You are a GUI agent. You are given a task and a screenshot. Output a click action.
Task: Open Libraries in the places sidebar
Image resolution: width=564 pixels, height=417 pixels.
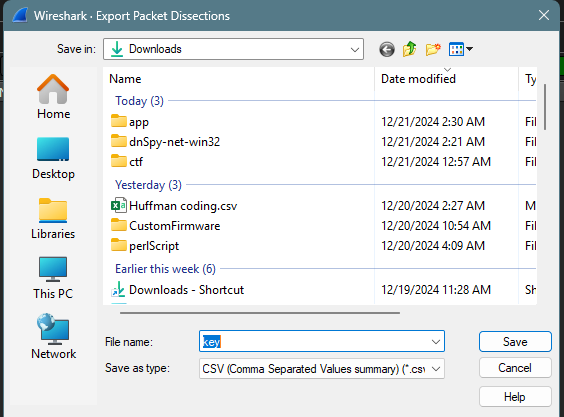[53, 219]
